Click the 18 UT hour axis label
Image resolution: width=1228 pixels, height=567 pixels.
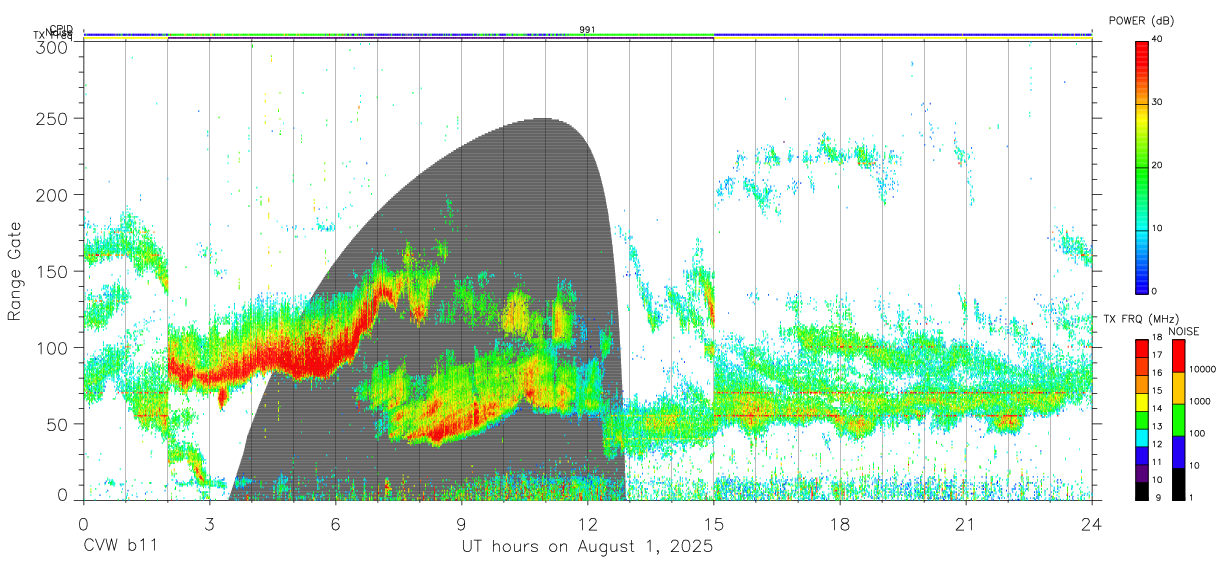pyautogui.click(x=840, y=524)
